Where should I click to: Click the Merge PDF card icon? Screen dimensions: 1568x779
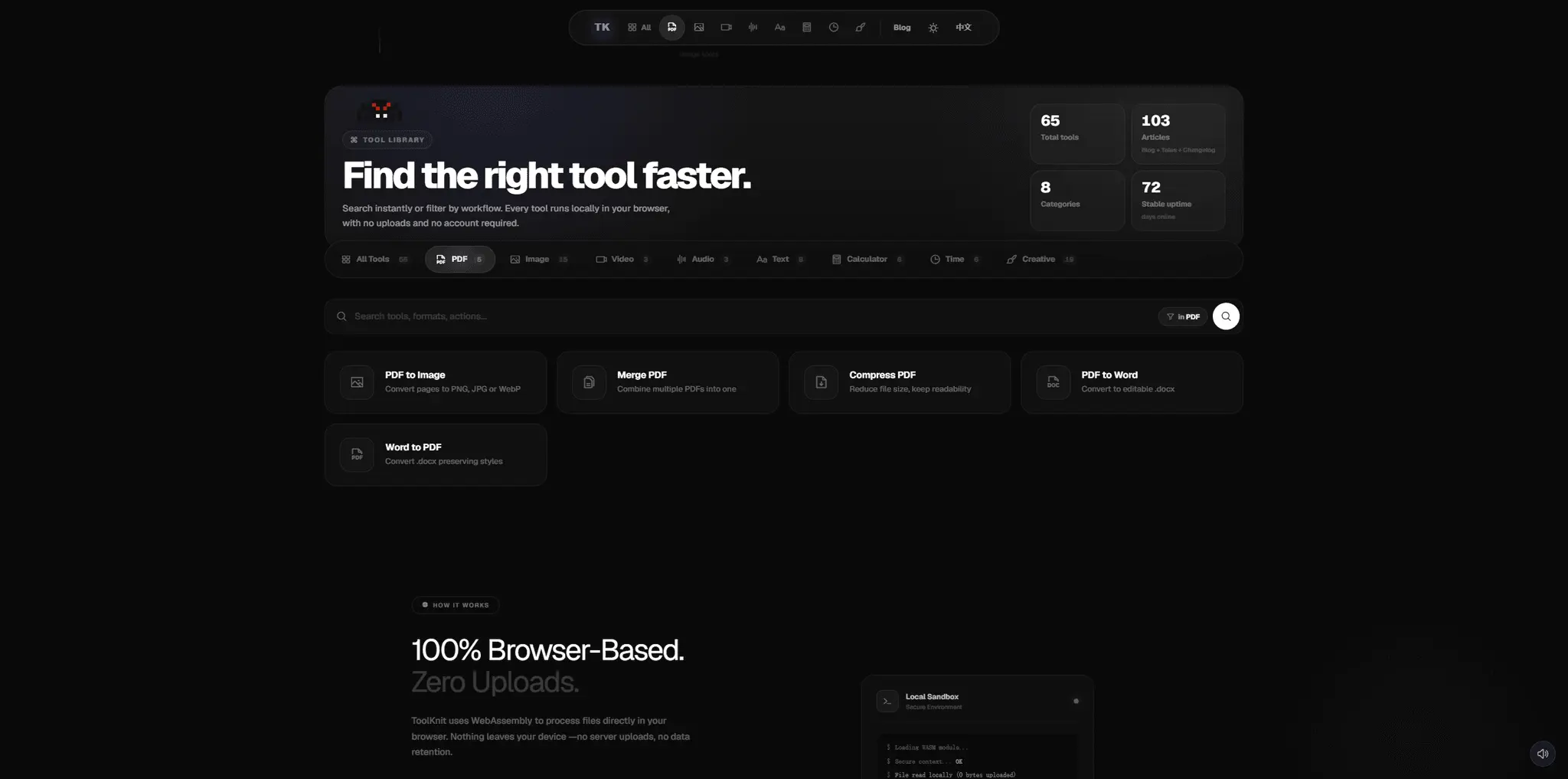click(x=589, y=382)
